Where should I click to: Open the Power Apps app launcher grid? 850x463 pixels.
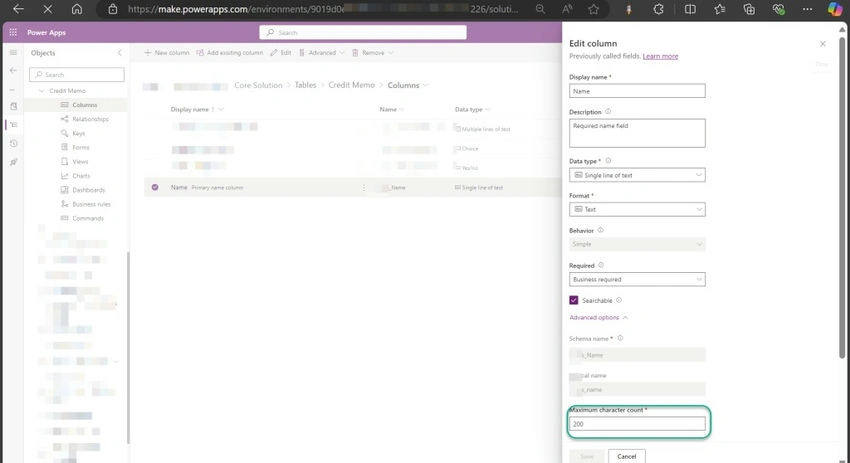[x=13, y=33]
